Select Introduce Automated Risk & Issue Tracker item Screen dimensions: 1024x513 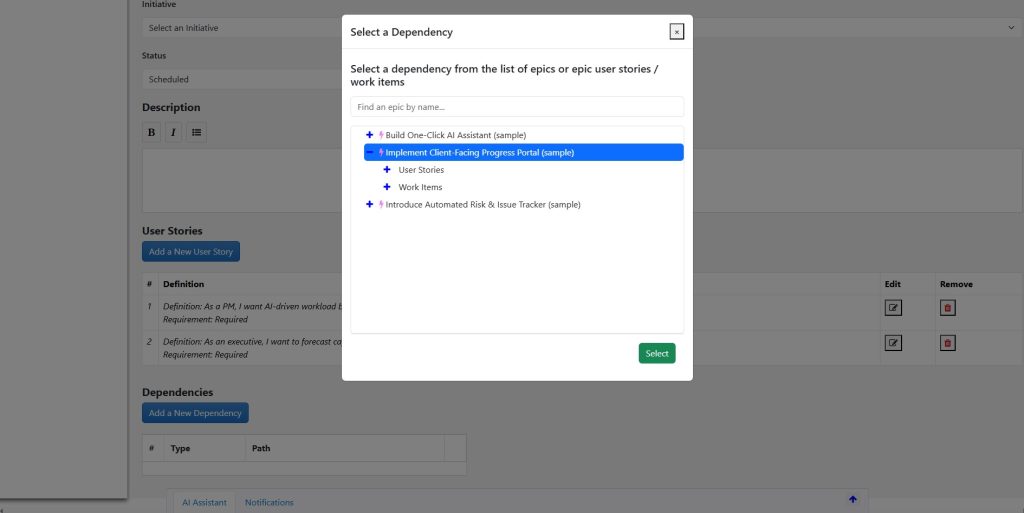point(482,205)
